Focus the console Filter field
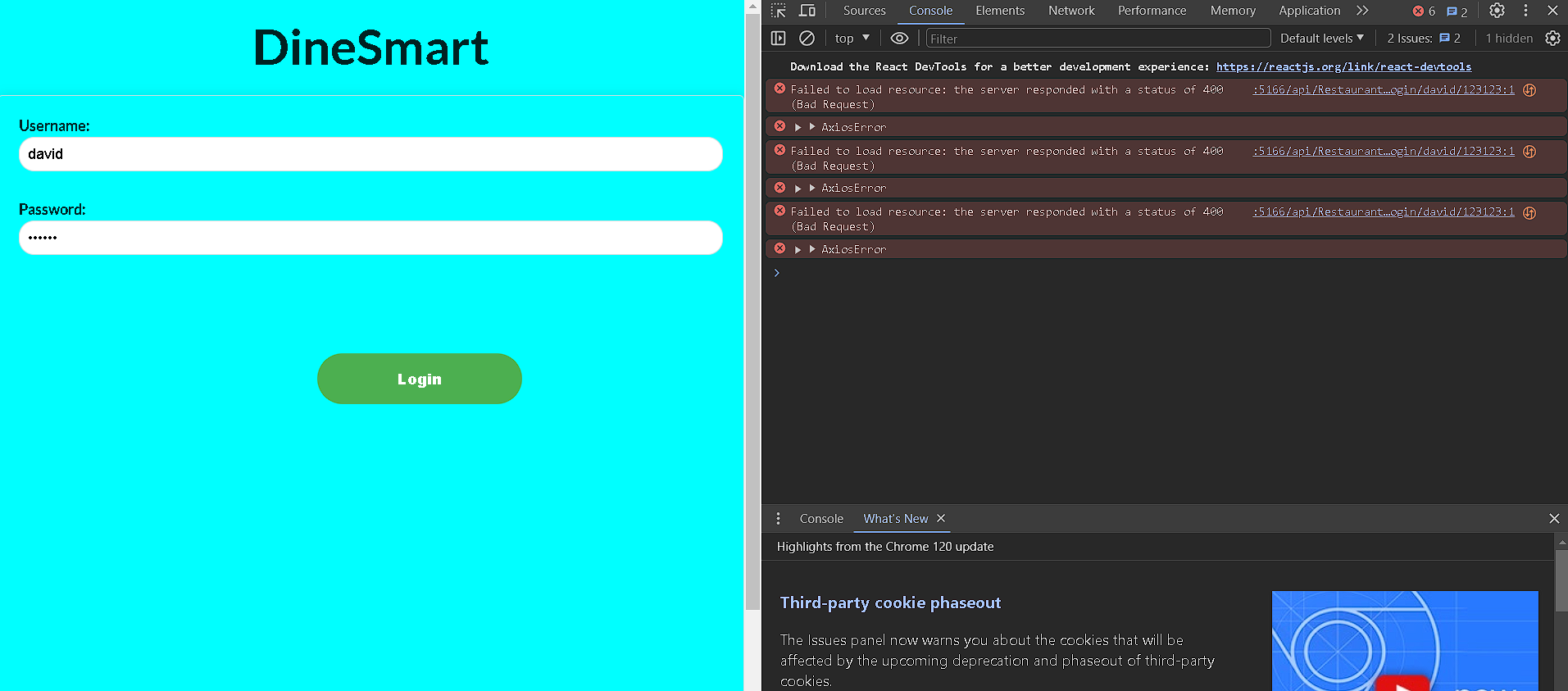The image size is (1568, 691). tap(1098, 39)
